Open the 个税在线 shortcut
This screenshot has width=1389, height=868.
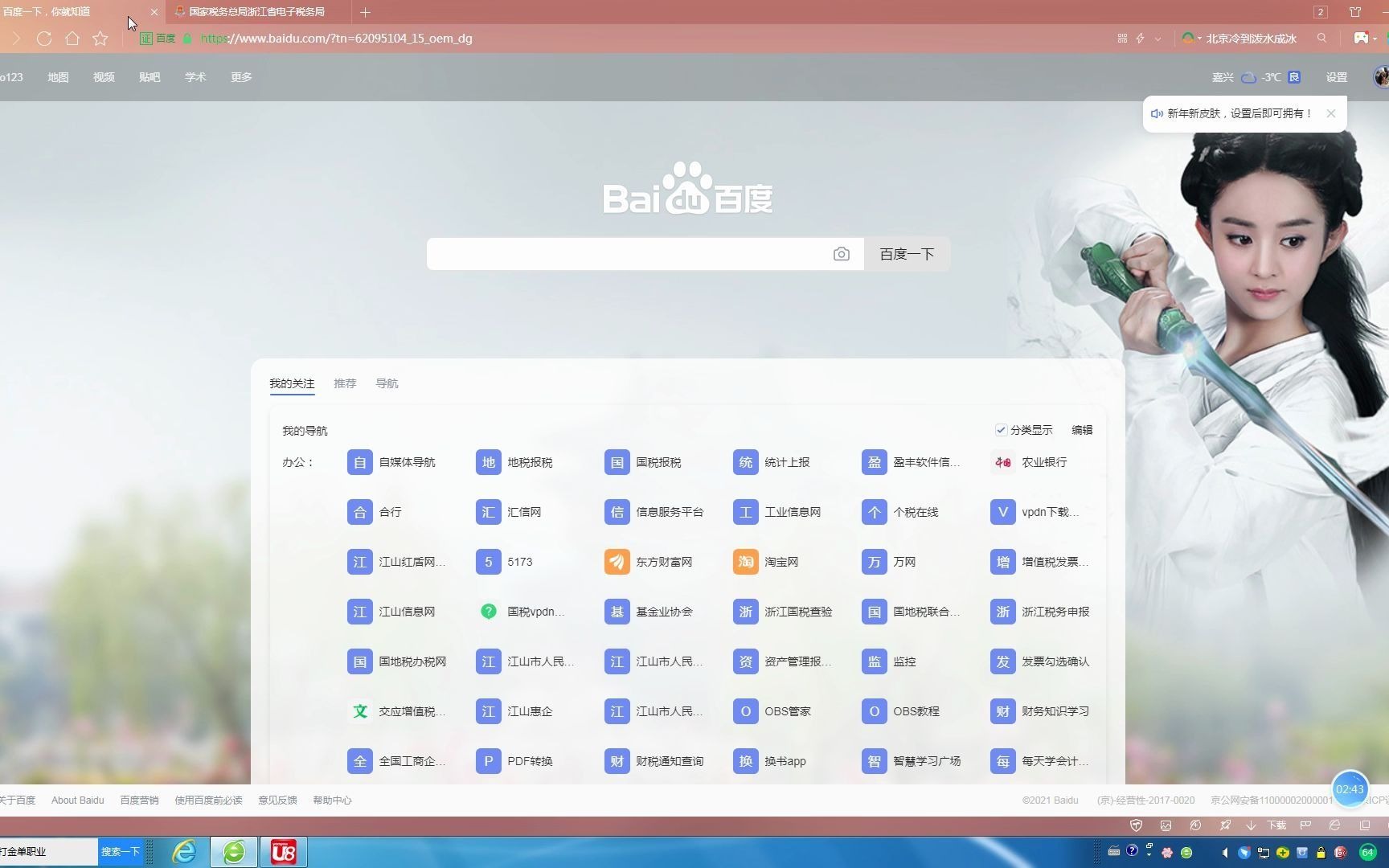900,512
